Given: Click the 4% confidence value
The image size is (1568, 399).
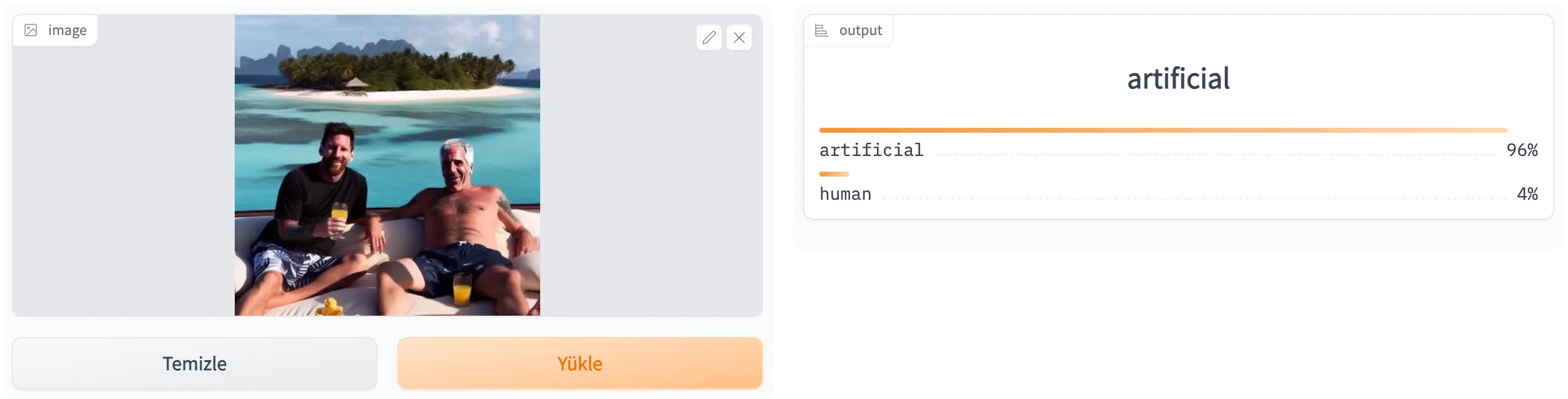Looking at the screenshot, I should tap(1527, 194).
